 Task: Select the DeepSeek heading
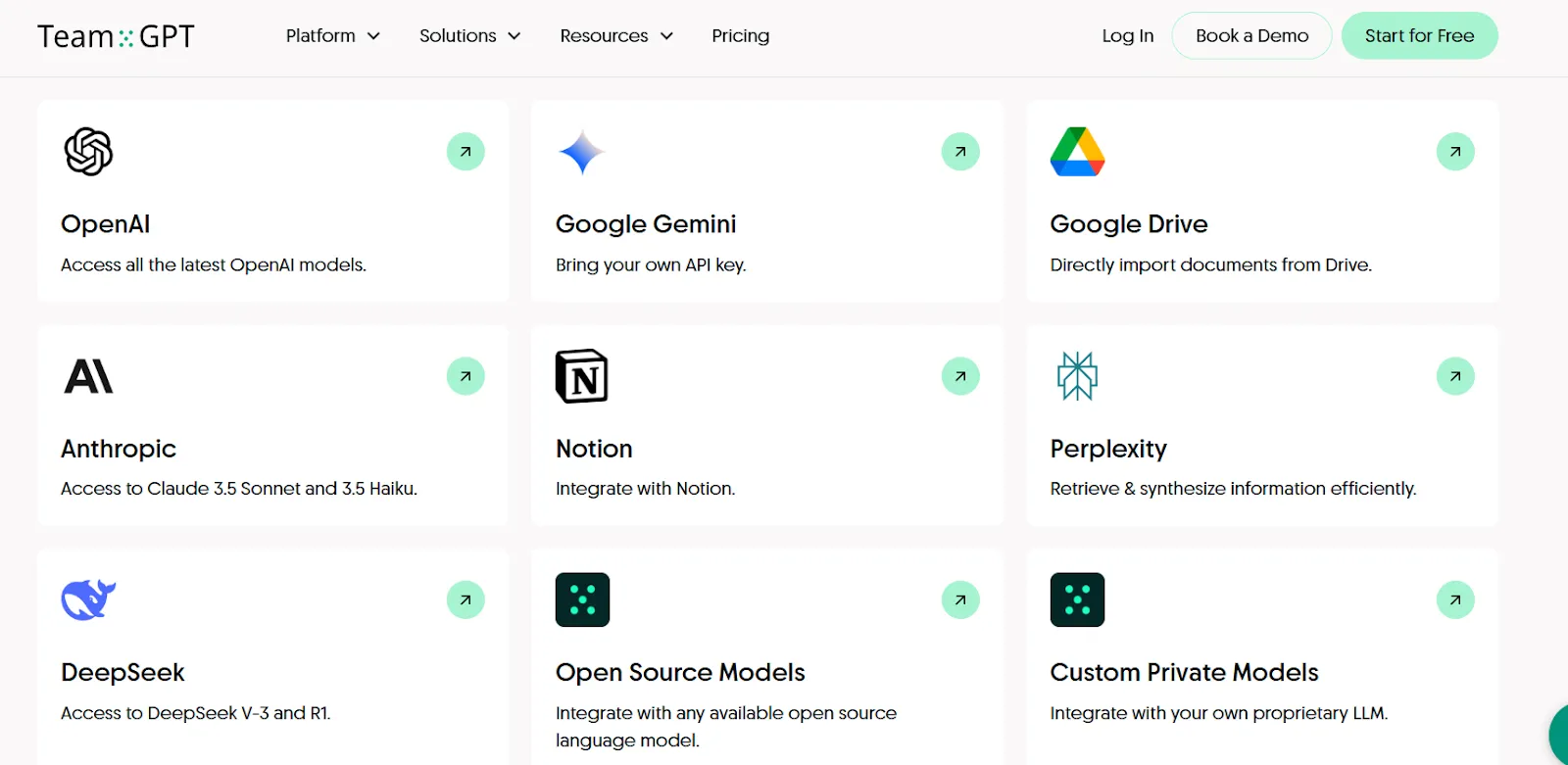pos(122,673)
